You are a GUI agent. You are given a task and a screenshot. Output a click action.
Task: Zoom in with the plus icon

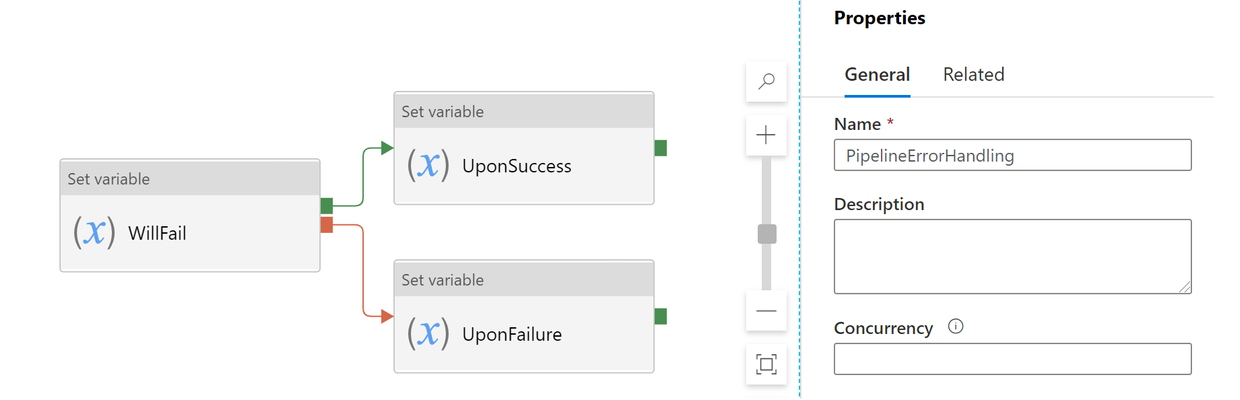pyautogui.click(x=767, y=135)
